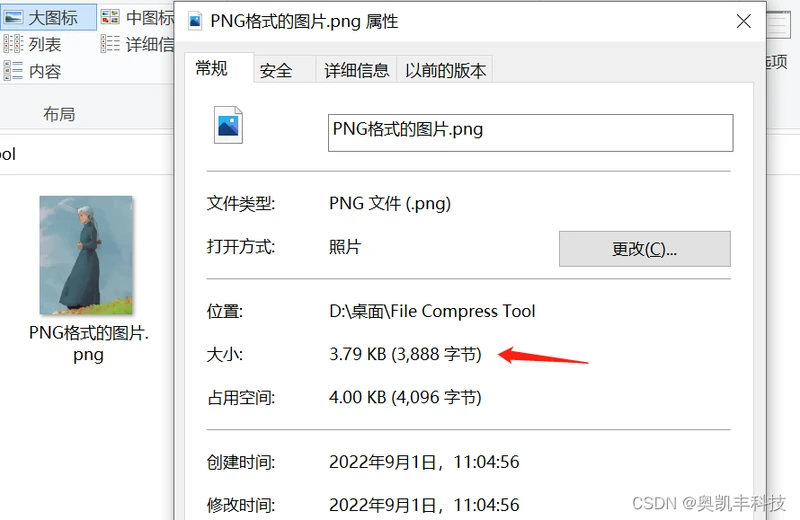Select 详细信息 details view in ribbon
The height and width of the screenshot is (520, 800).
click(137, 44)
